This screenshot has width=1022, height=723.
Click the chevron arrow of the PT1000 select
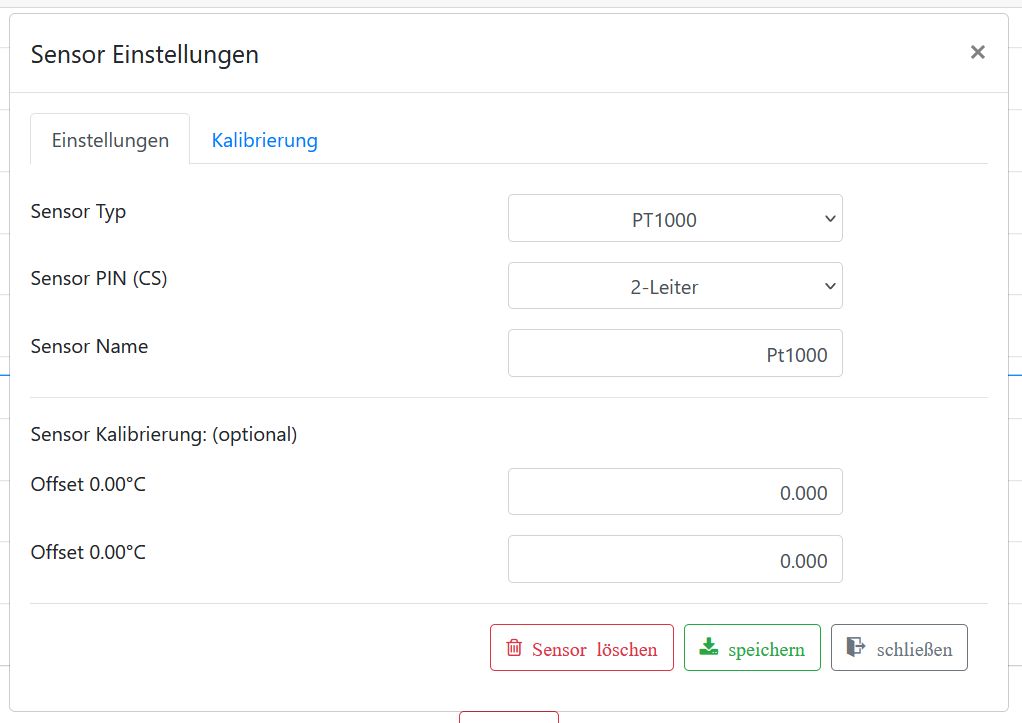(x=829, y=219)
